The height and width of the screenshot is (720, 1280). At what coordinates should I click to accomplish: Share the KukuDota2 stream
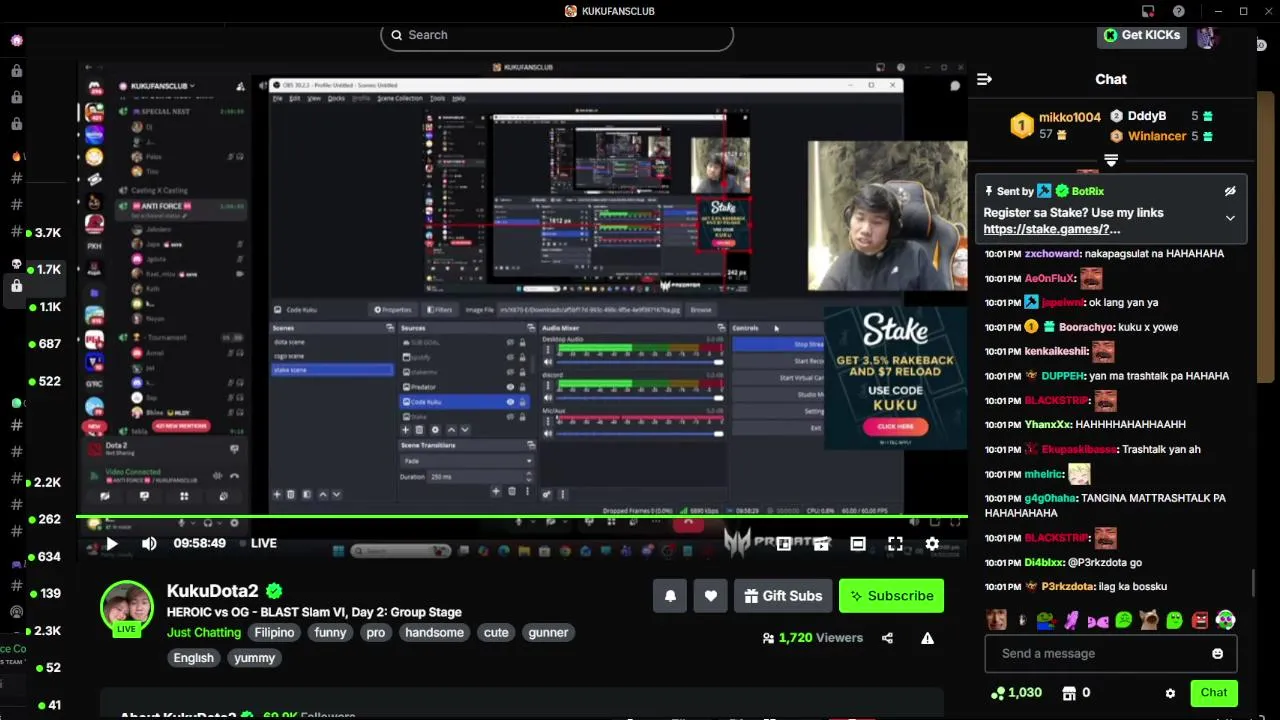click(887, 638)
